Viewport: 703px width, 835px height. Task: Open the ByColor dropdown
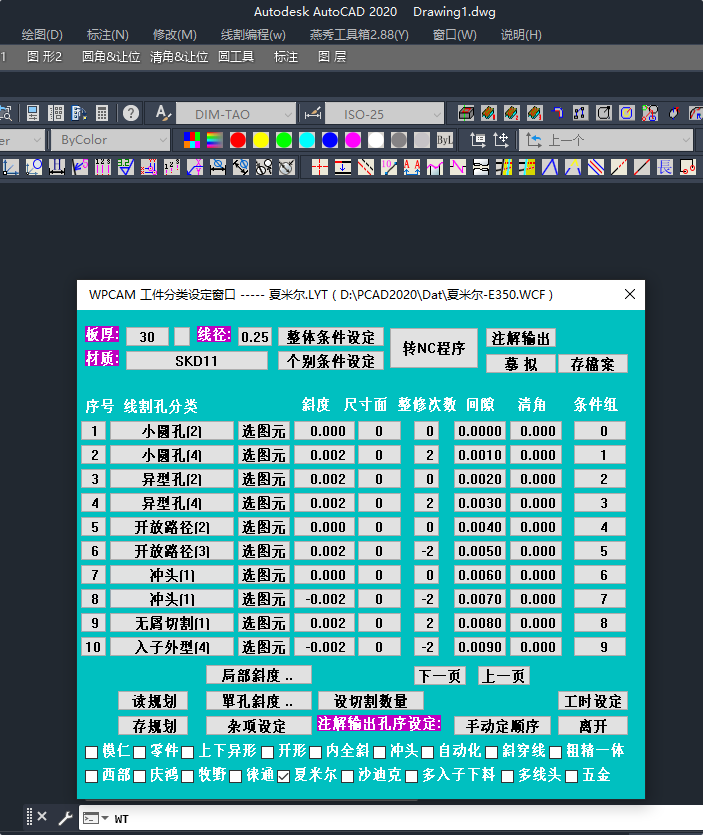point(110,140)
